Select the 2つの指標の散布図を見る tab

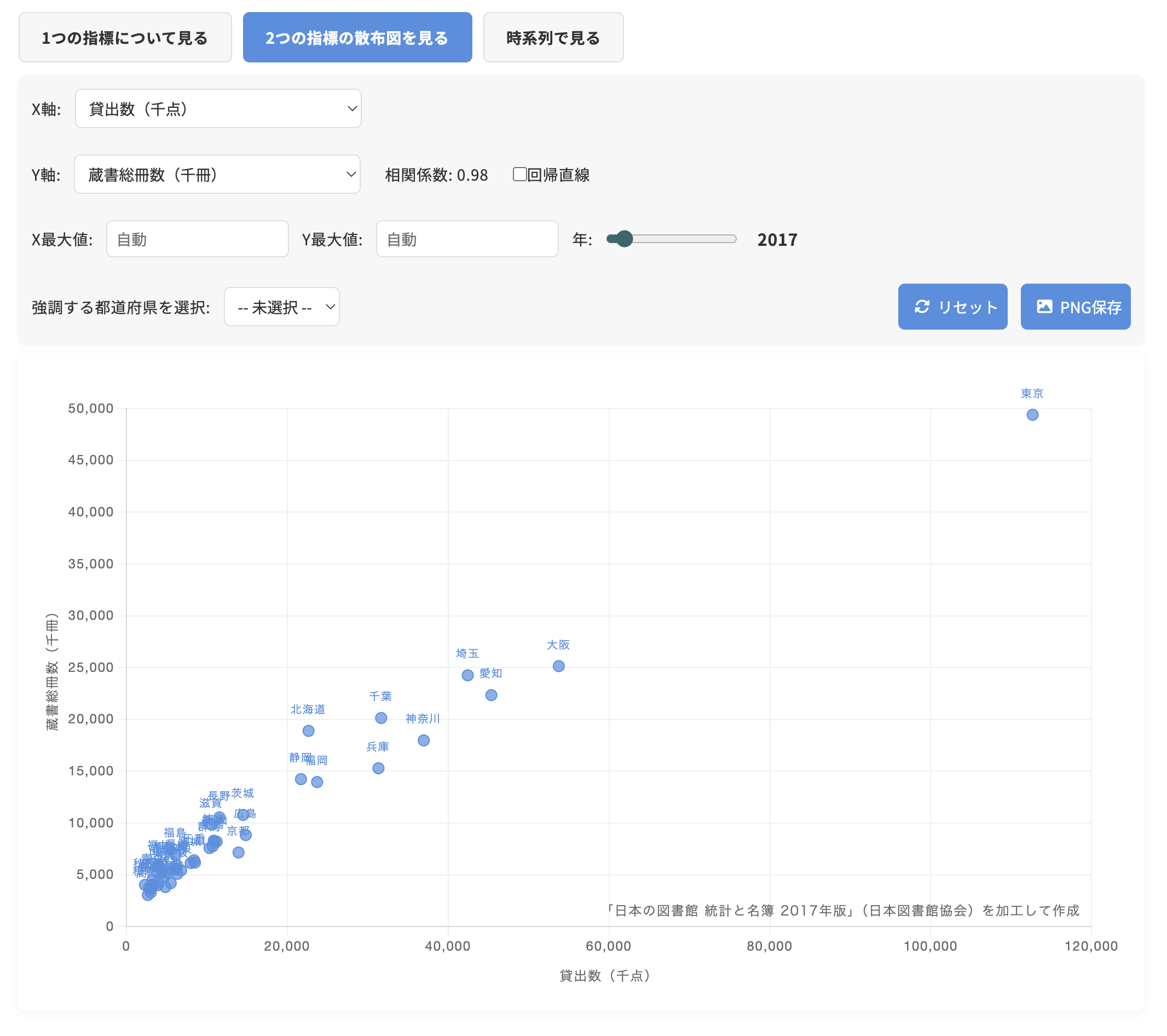click(x=357, y=38)
